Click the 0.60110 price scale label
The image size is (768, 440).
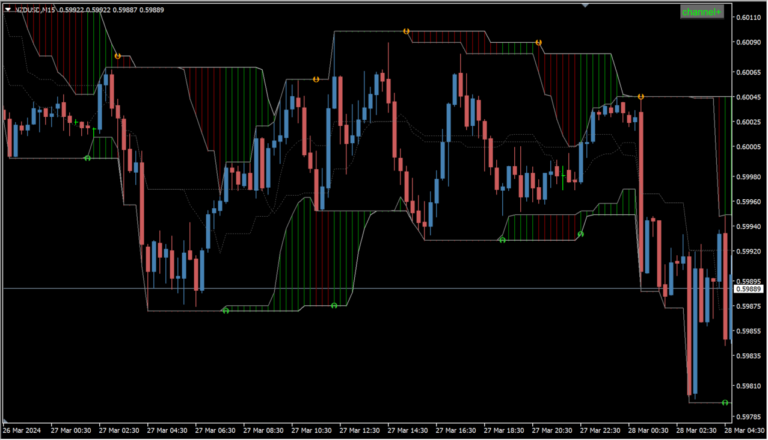point(749,18)
